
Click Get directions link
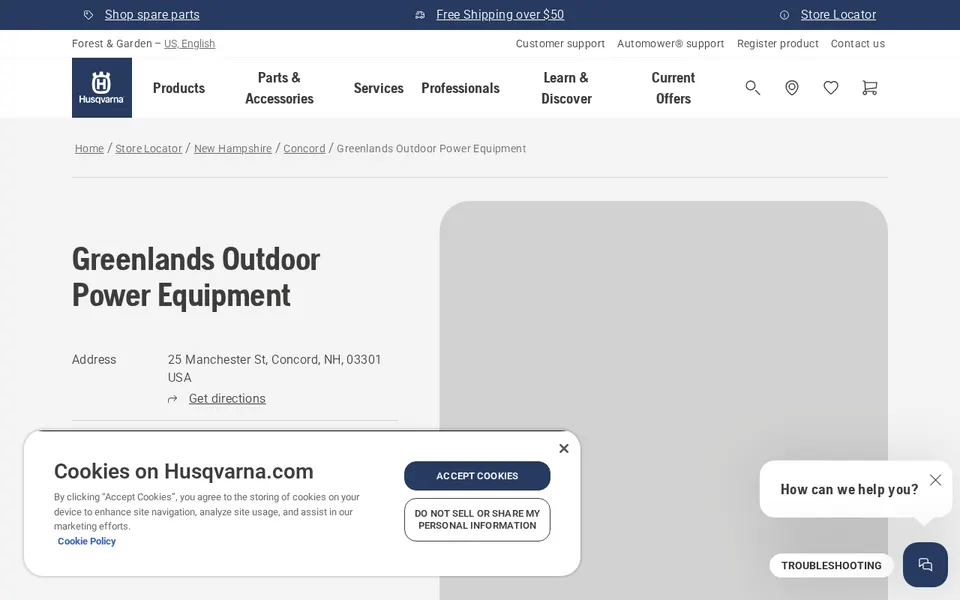click(x=227, y=399)
